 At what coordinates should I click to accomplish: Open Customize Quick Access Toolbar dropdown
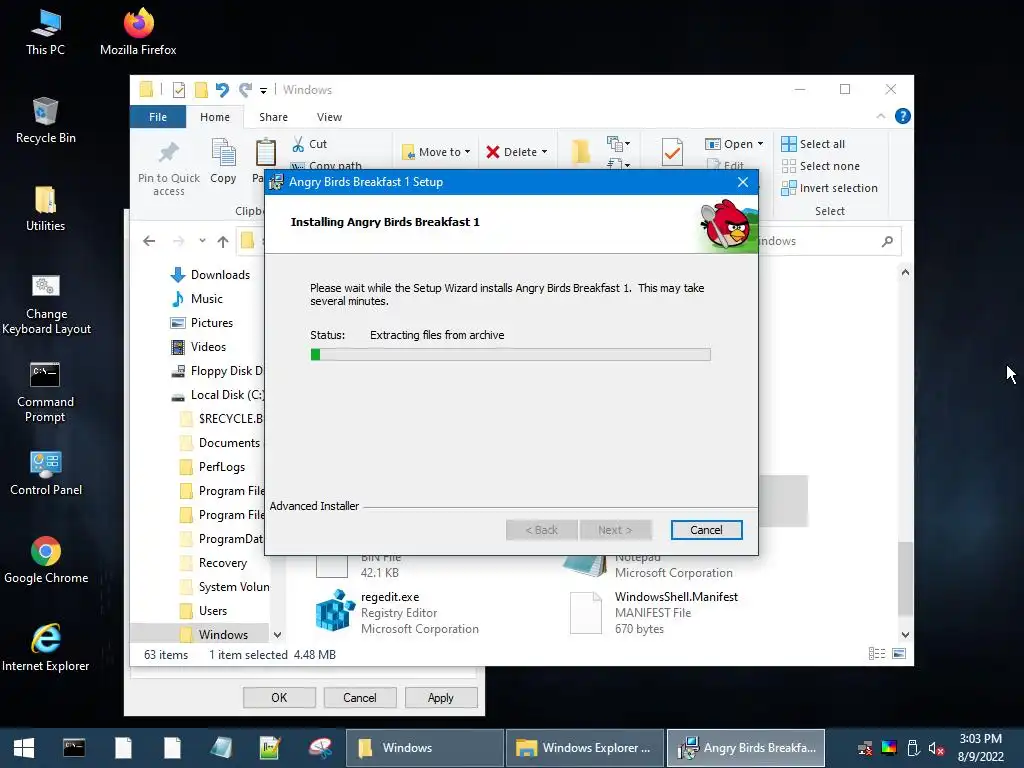(x=263, y=91)
